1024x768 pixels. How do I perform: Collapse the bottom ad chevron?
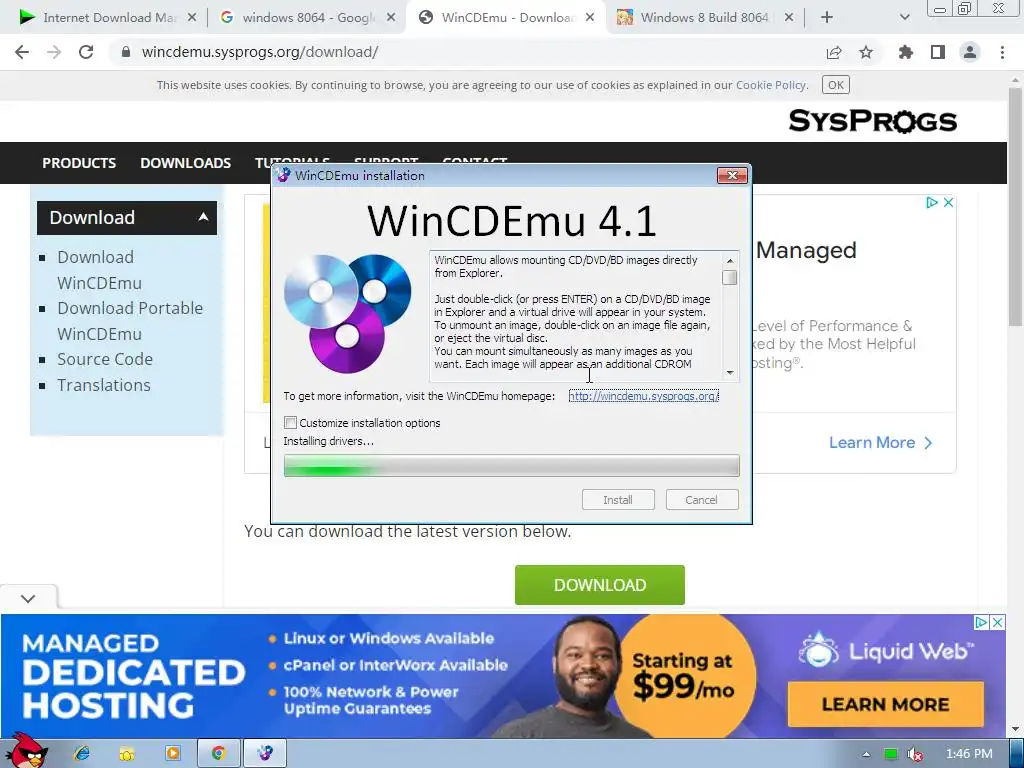pos(28,598)
